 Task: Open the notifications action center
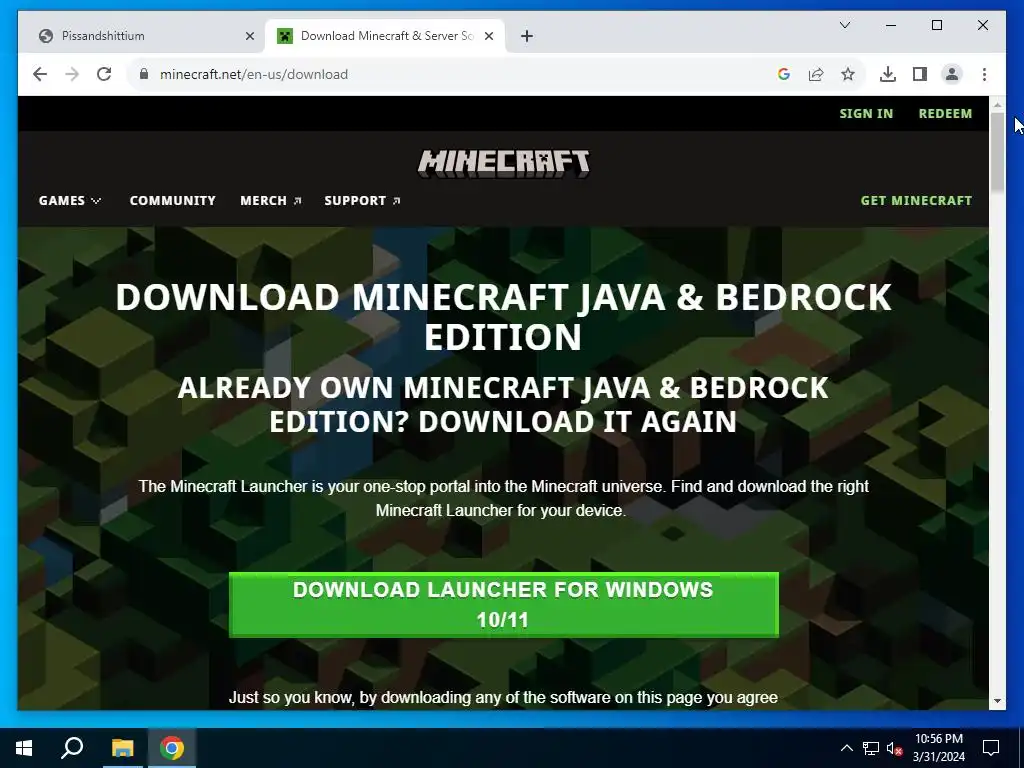pyautogui.click(x=991, y=748)
